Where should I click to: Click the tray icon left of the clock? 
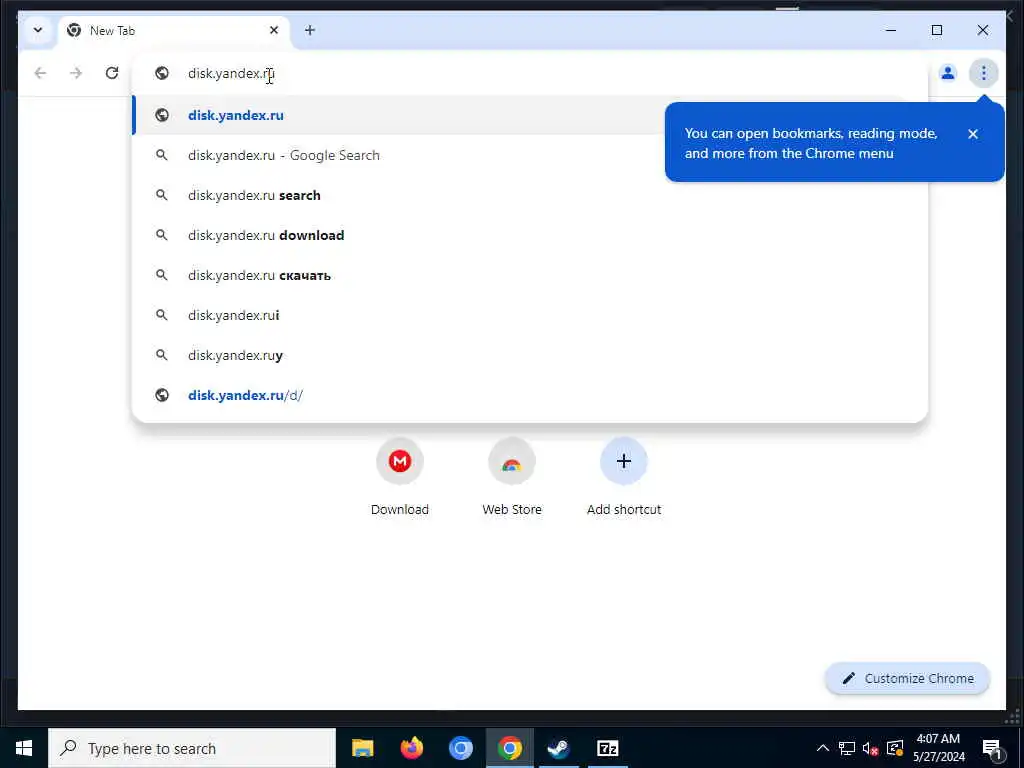click(895, 748)
